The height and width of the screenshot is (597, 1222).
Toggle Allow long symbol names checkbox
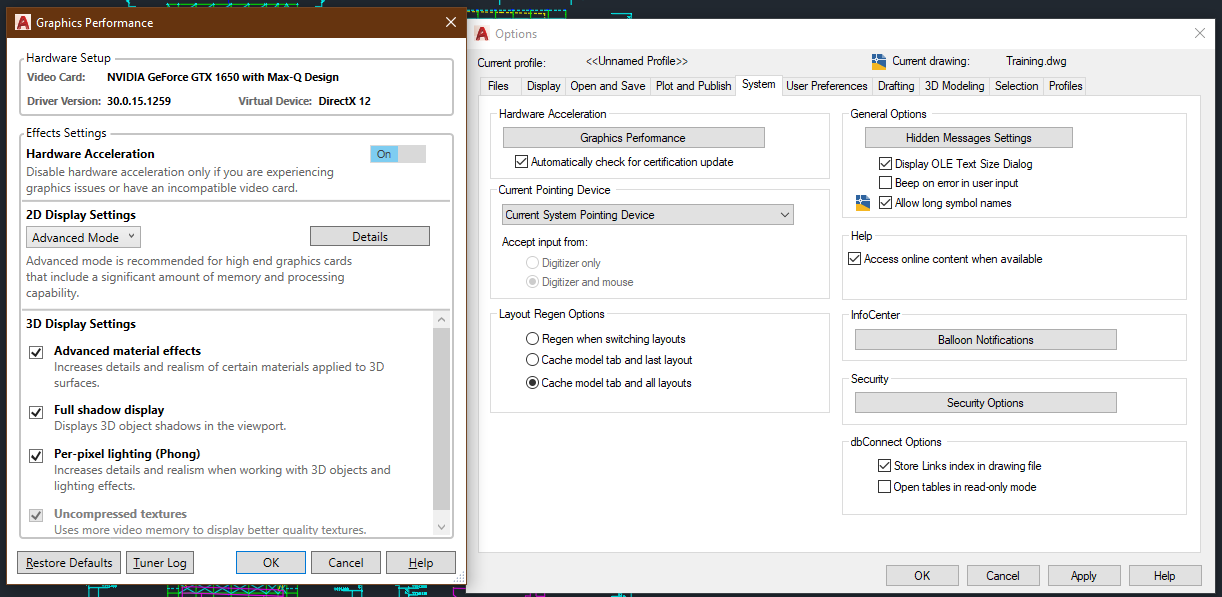[885, 203]
